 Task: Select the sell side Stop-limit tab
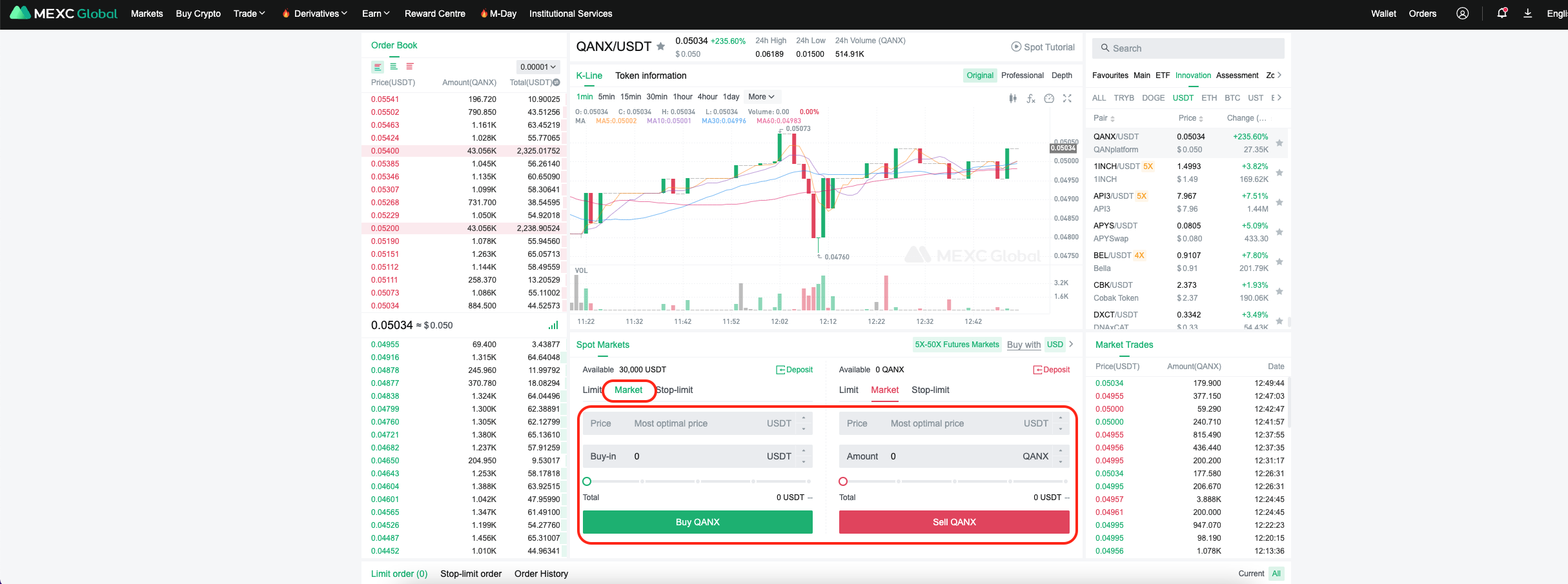[x=930, y=390]
